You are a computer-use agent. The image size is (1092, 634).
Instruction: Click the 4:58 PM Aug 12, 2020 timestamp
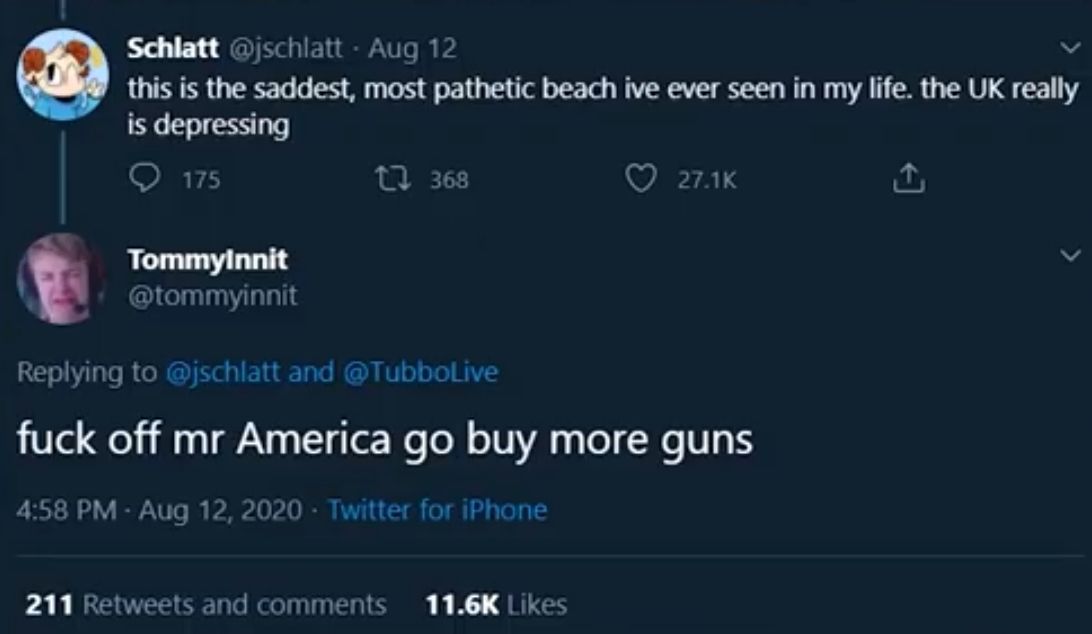pos(160,510)
